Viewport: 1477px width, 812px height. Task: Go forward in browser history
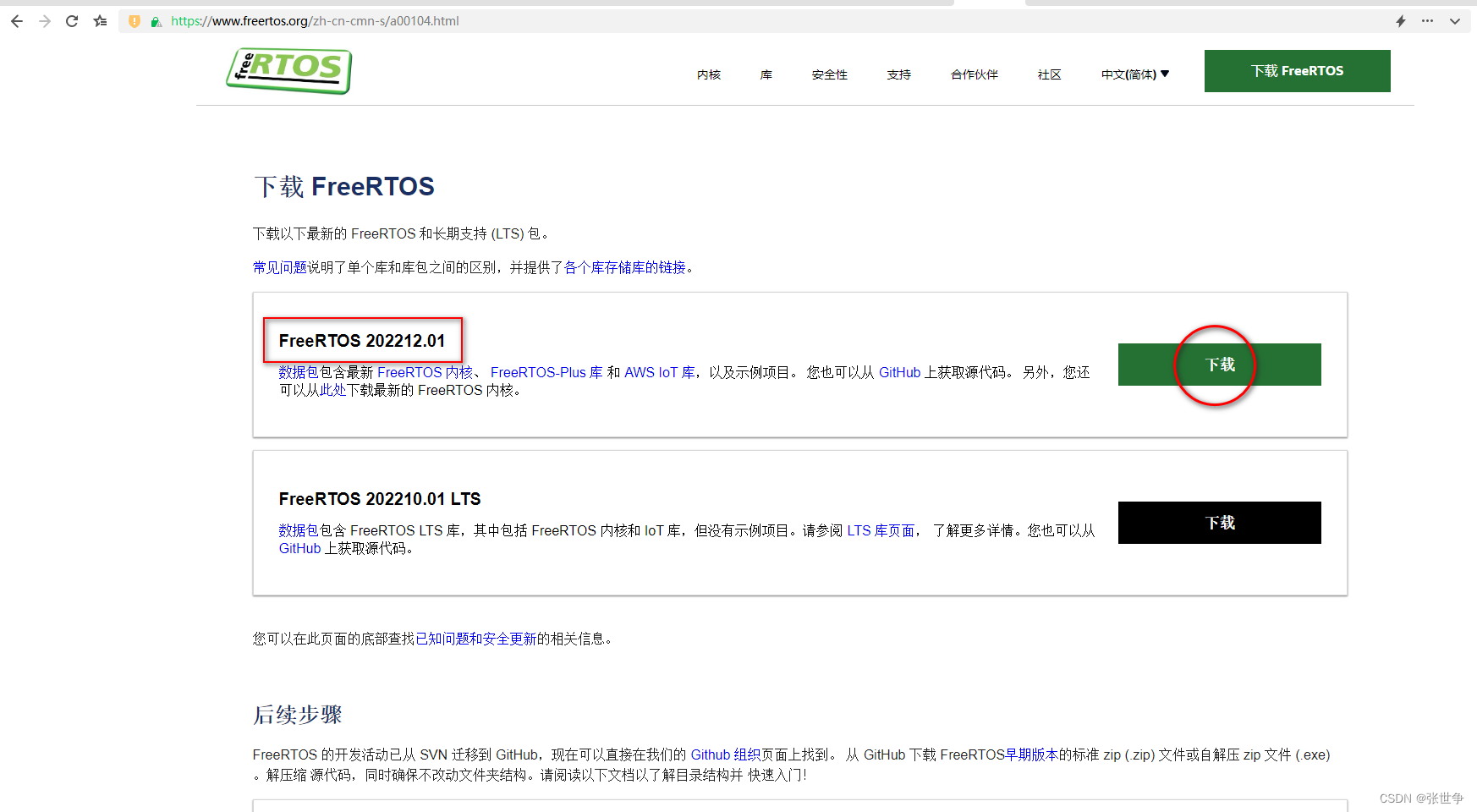pyautogui.click(x=45, y=21)
